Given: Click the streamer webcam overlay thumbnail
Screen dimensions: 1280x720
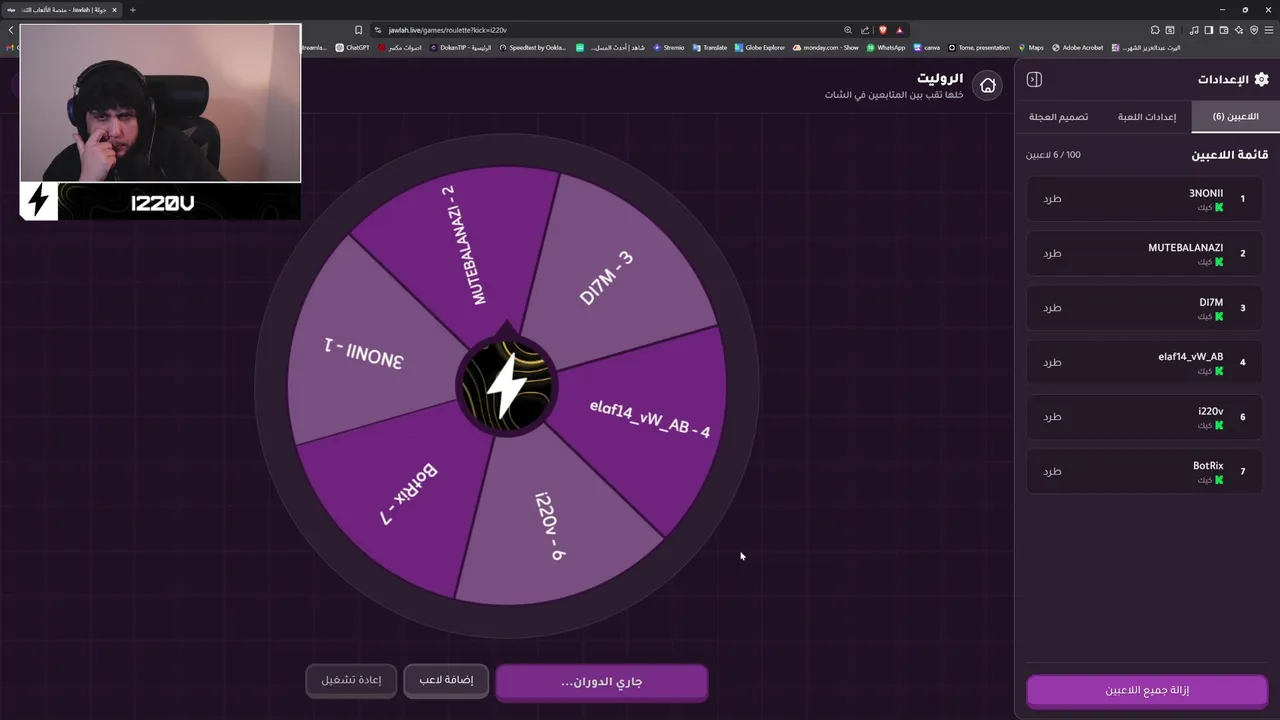Looking at the screenshot, I should pyautogui.click(x=160, y=103).
